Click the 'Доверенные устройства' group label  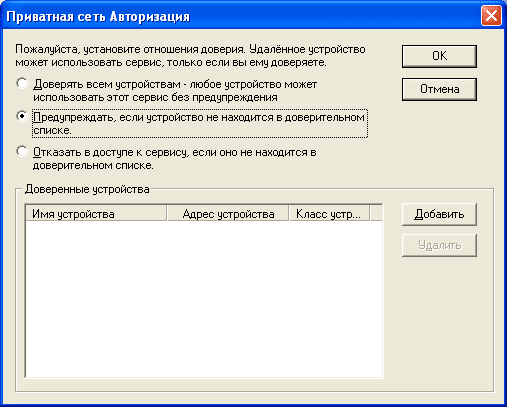coord(87,189)
